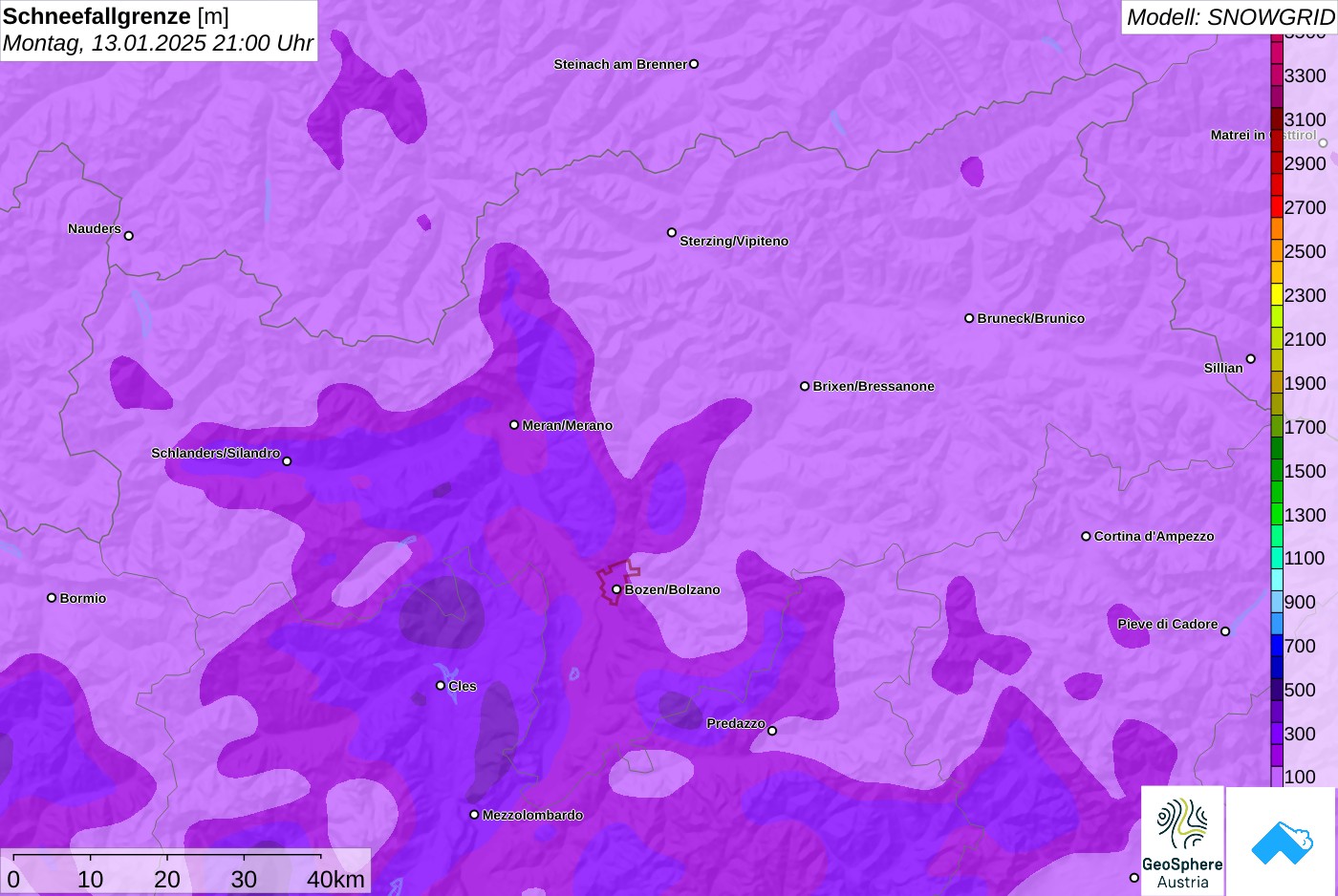The height and width of the screenshot is (896, 1338).
Task: Click the red legend swatch at 2700
Action: tap(1277, 207)
